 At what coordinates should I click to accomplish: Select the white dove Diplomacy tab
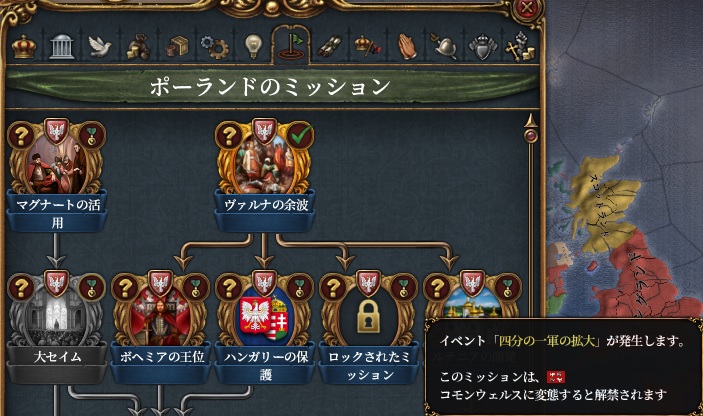click(x=100, y=47)
